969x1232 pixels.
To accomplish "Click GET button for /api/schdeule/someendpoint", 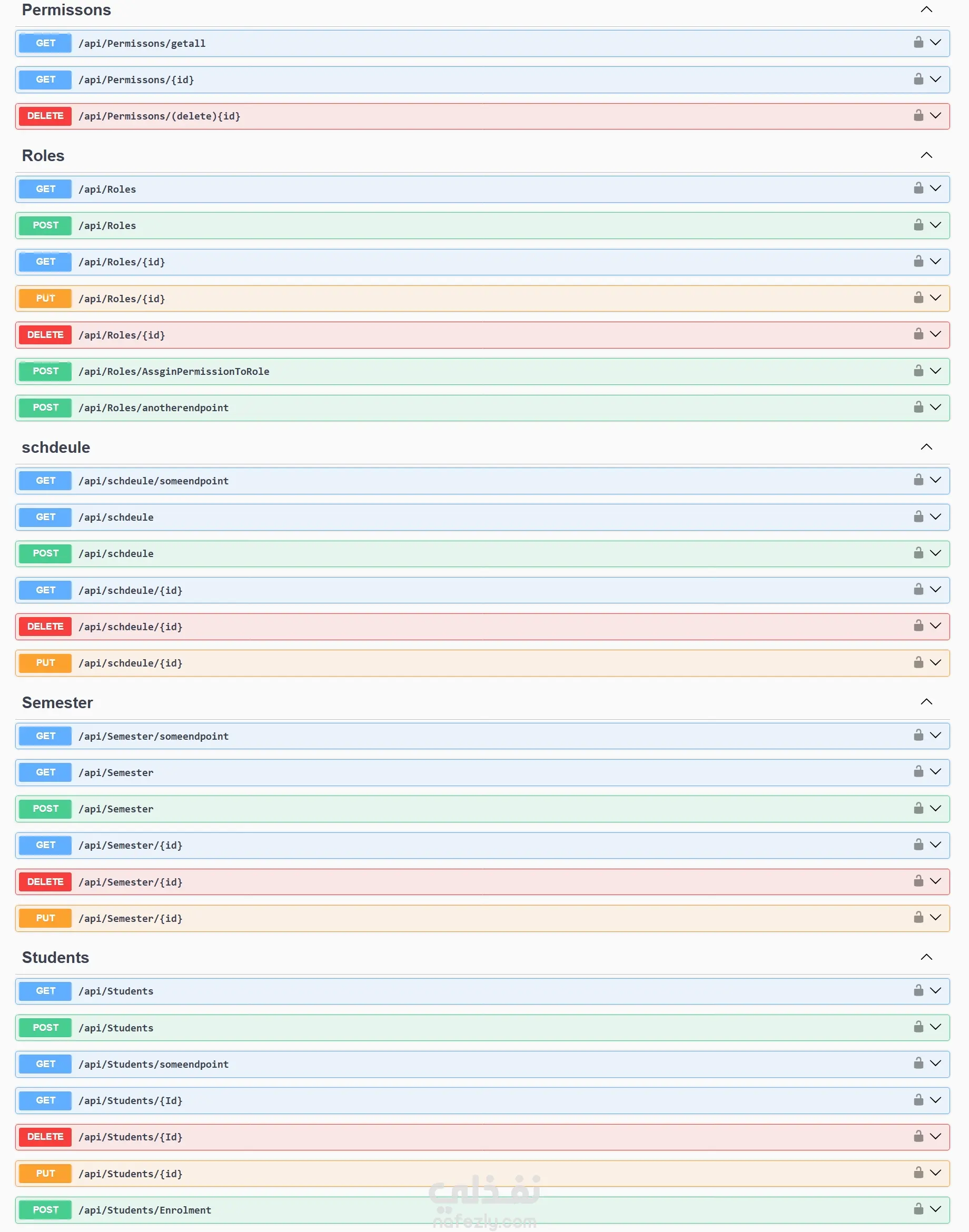I will coord(45,481).
